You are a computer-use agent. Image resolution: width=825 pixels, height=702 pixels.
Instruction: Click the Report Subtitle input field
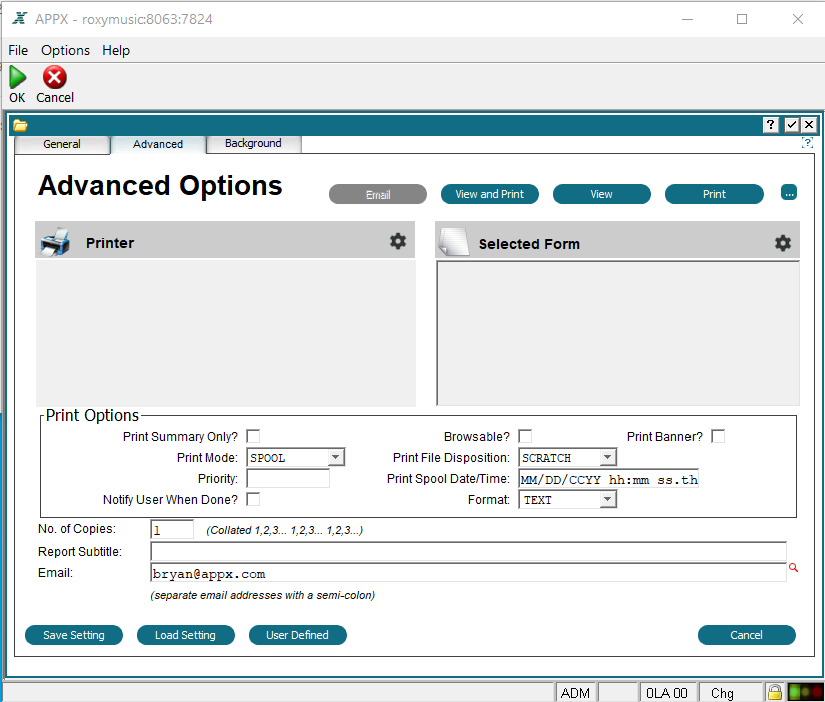coord(468,551)
